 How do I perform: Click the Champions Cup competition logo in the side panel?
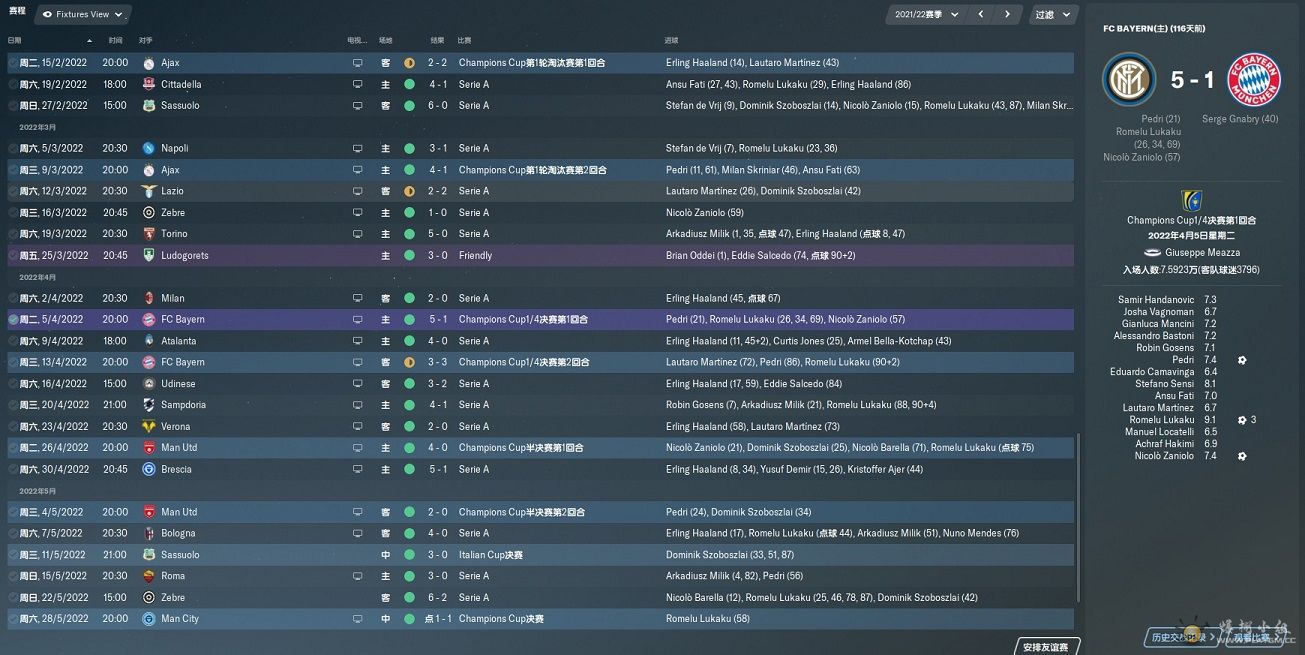pyautogui.click(x=1191, y=200)
